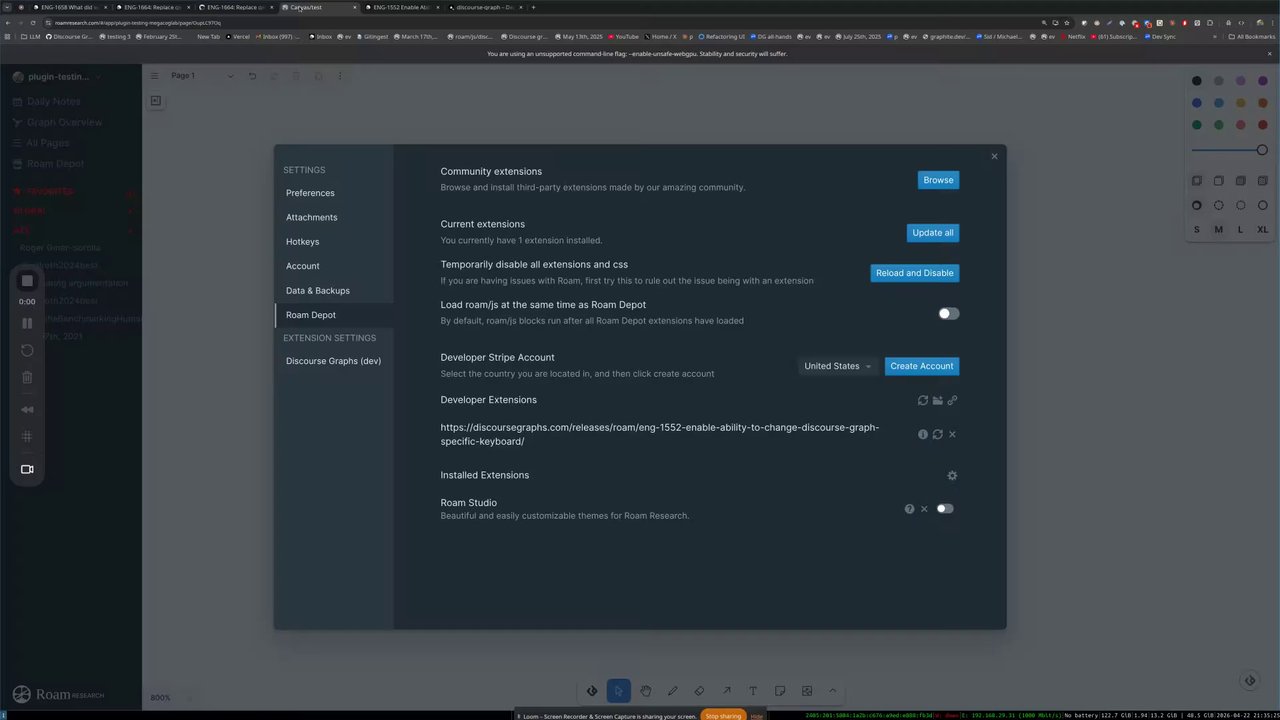Choose size L in style panel
Image resolution: width=1280 pixels, height=720 pixels.
[x=1241, y=230]
